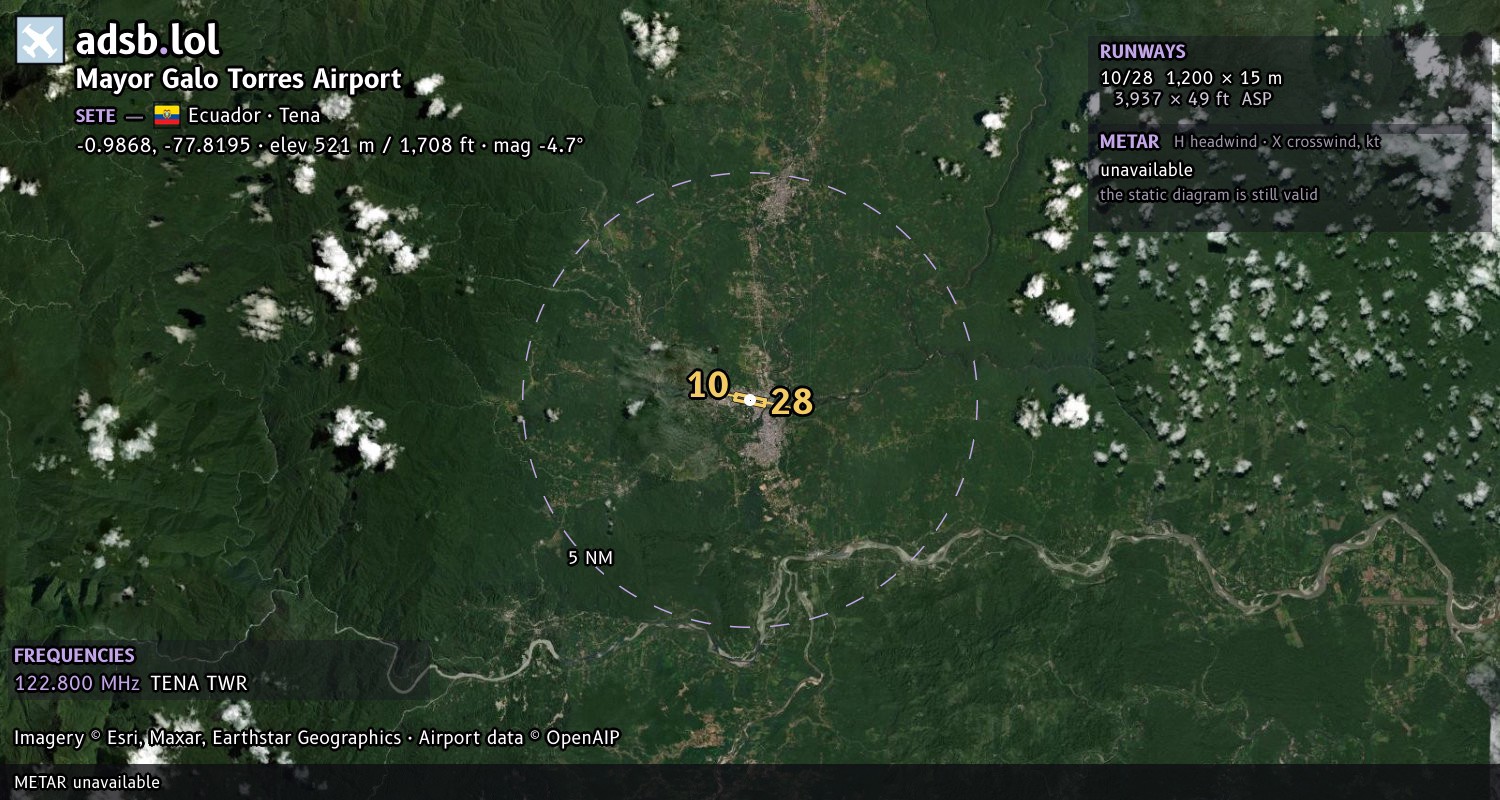Click the white airport reference dot on the runway
1500x800 pixels.
pyautogui.click(x=750, y=399)
